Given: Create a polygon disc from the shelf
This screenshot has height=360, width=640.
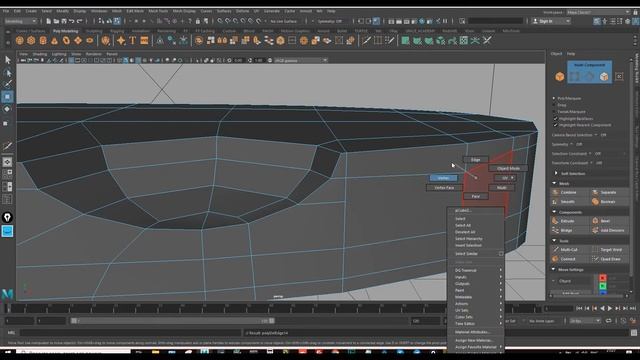Looking at the screenshot, I should coord(90,40).
